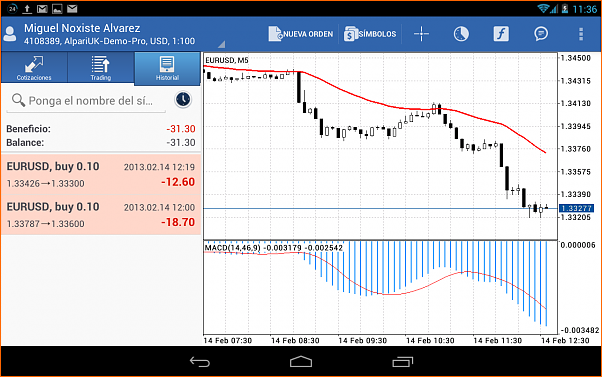Open the upload notification icon
Image resolution: width=602 pixels, height=377 pixels.
(x=27, y=8)
